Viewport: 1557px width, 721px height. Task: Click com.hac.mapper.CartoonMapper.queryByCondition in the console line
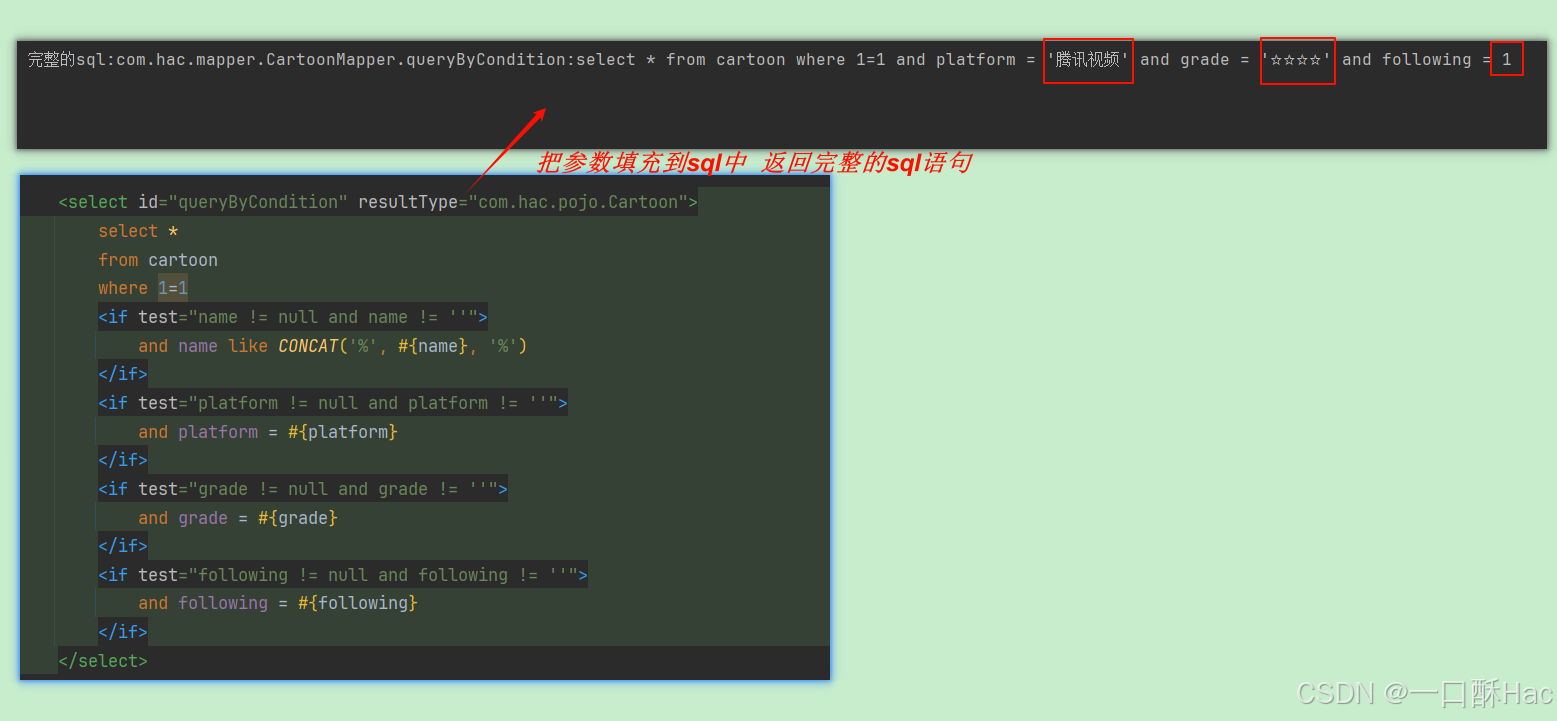(x=341, y=60)
